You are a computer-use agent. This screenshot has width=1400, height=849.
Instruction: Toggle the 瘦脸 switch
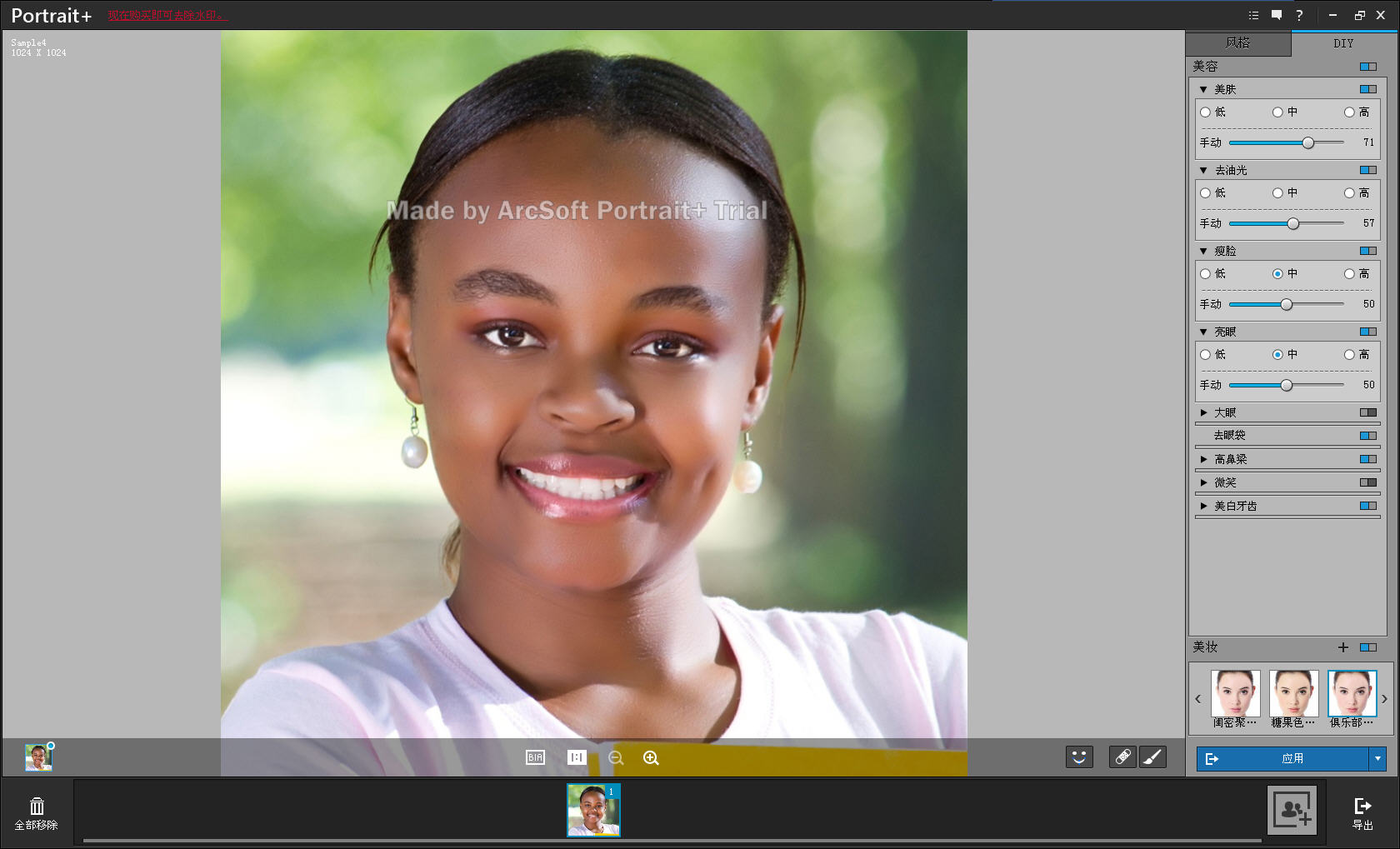[x=1368, y=251]
